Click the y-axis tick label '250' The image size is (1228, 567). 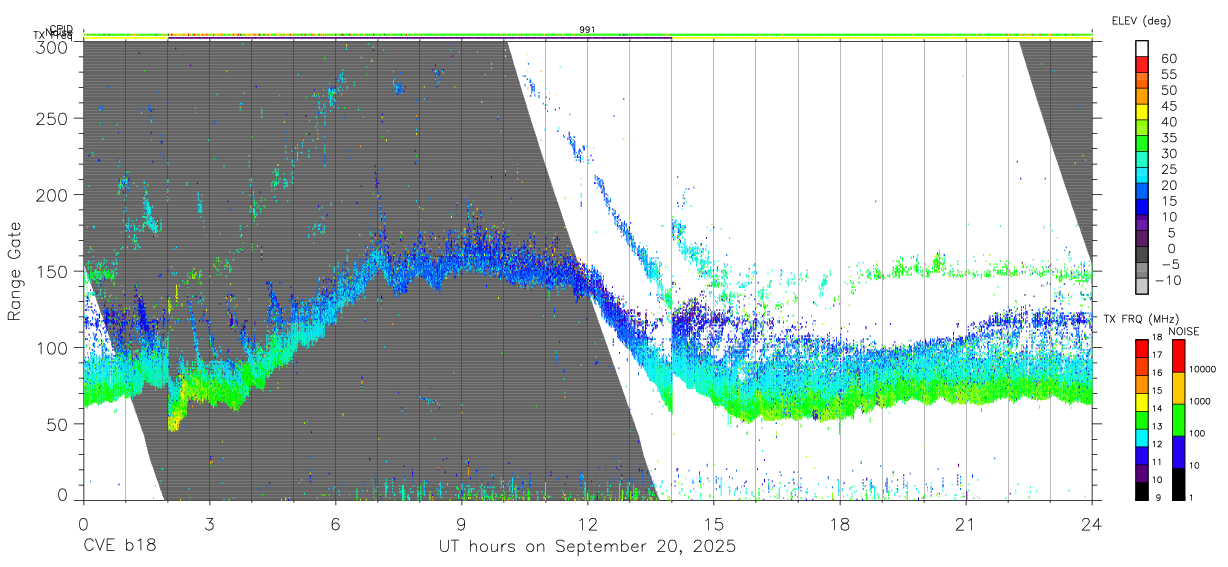tap(51, 118)
